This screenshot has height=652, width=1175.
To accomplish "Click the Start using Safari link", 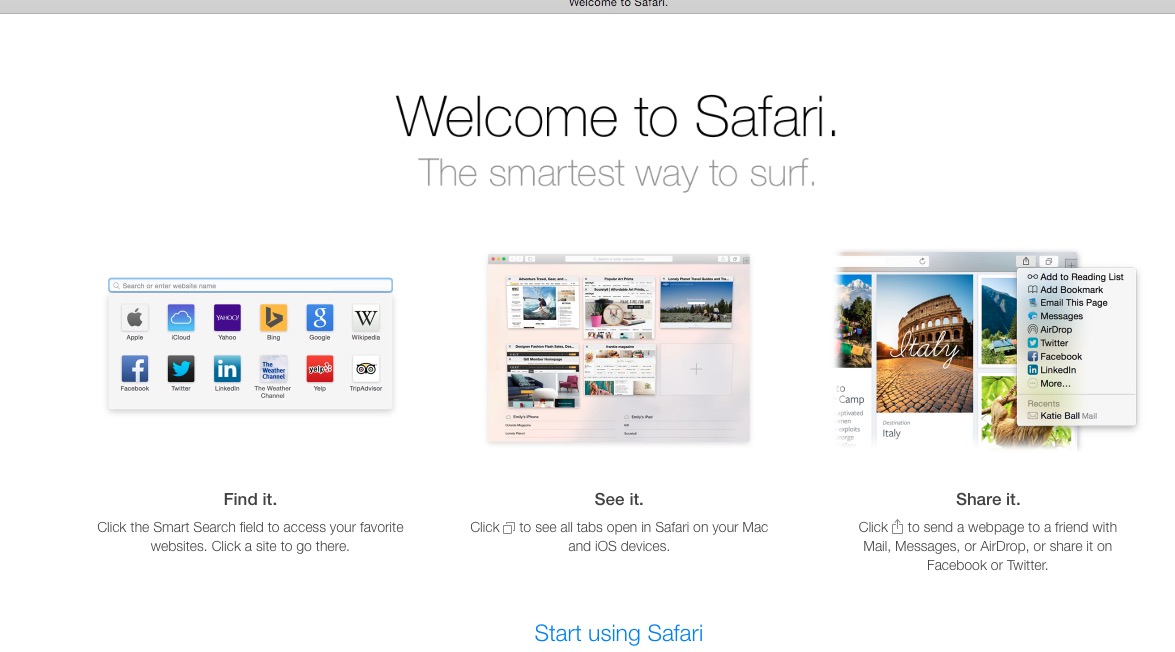I will 618,633.
